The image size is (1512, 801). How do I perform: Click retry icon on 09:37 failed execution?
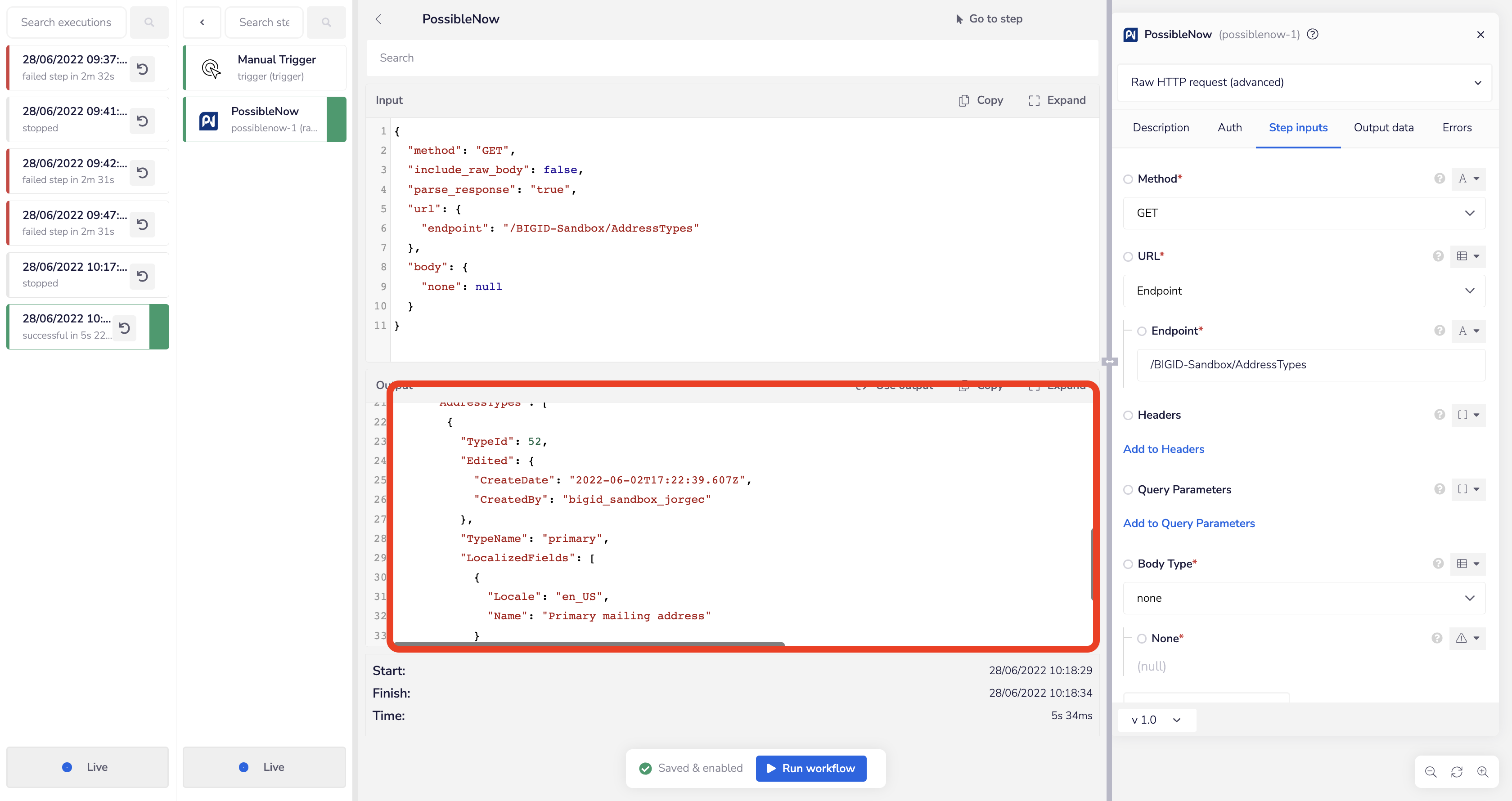142,69
